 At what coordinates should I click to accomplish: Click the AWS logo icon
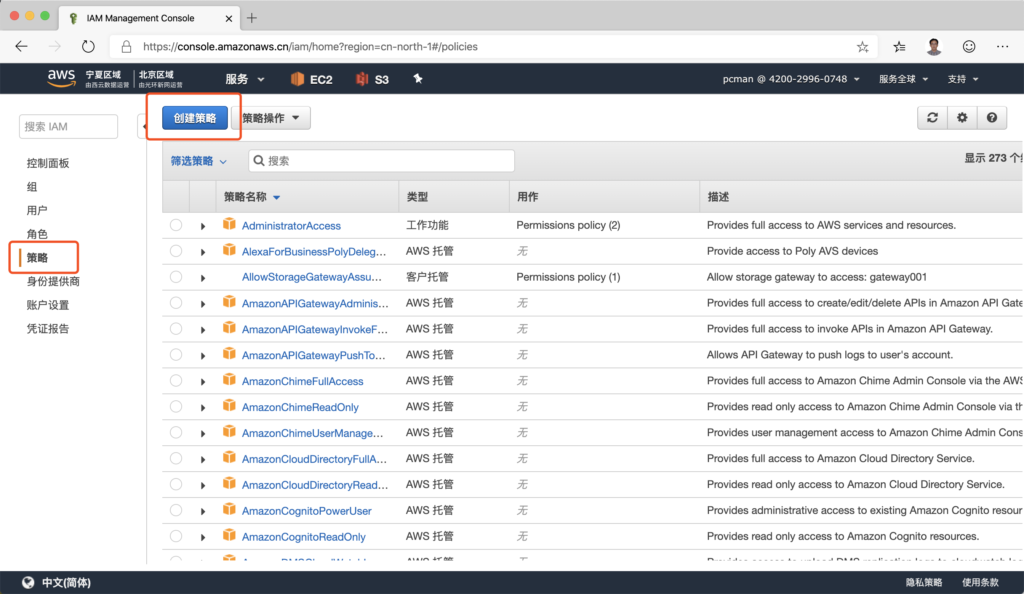click(x=61, y=79)
